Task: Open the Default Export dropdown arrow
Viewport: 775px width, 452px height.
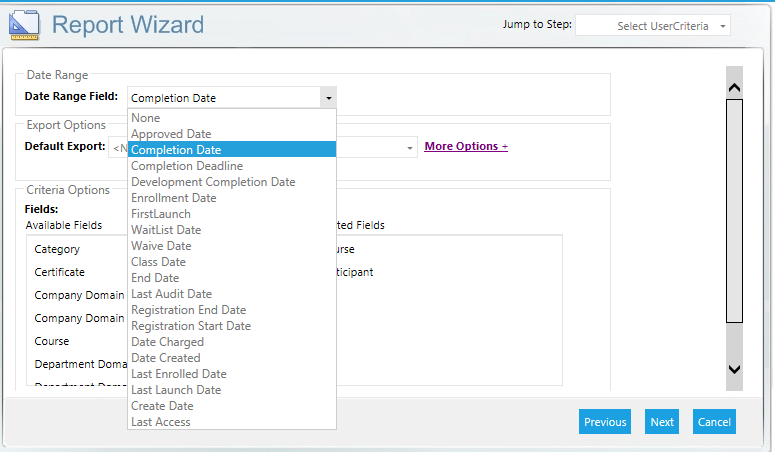Action: tap(410, 148)
